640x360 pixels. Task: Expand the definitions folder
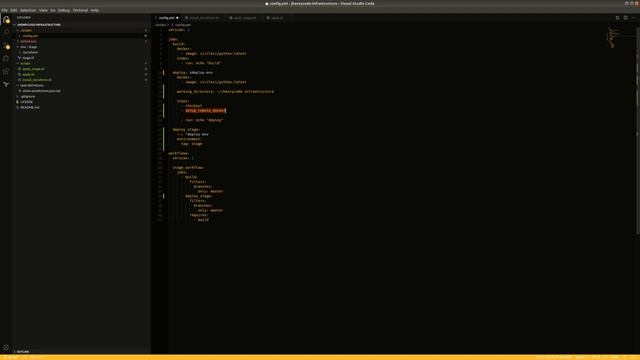(82, 41)
